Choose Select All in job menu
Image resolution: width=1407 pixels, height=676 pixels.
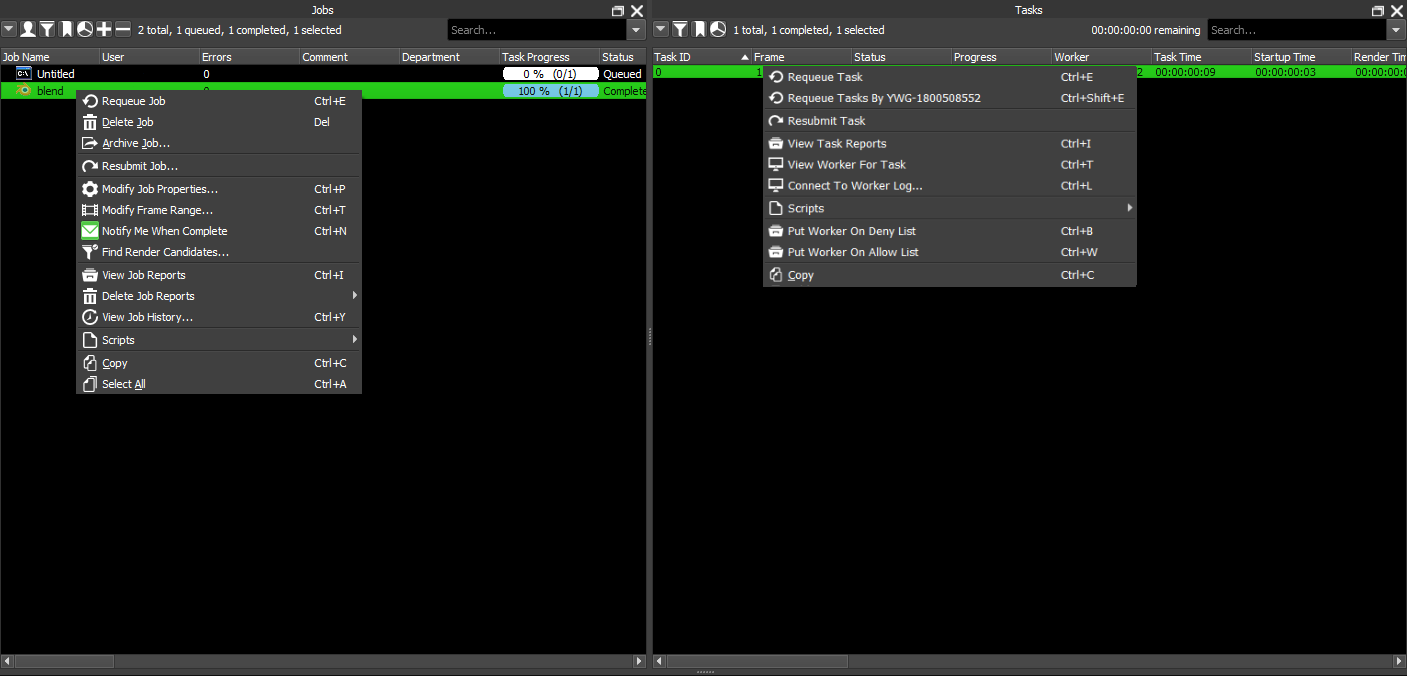coord(219,384)
